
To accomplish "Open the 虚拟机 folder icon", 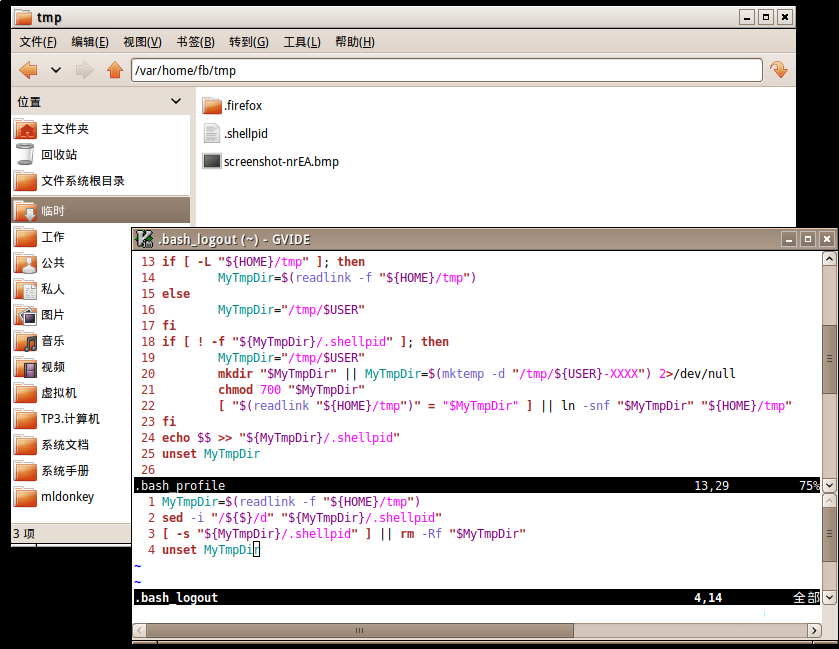I will (26, 393).
